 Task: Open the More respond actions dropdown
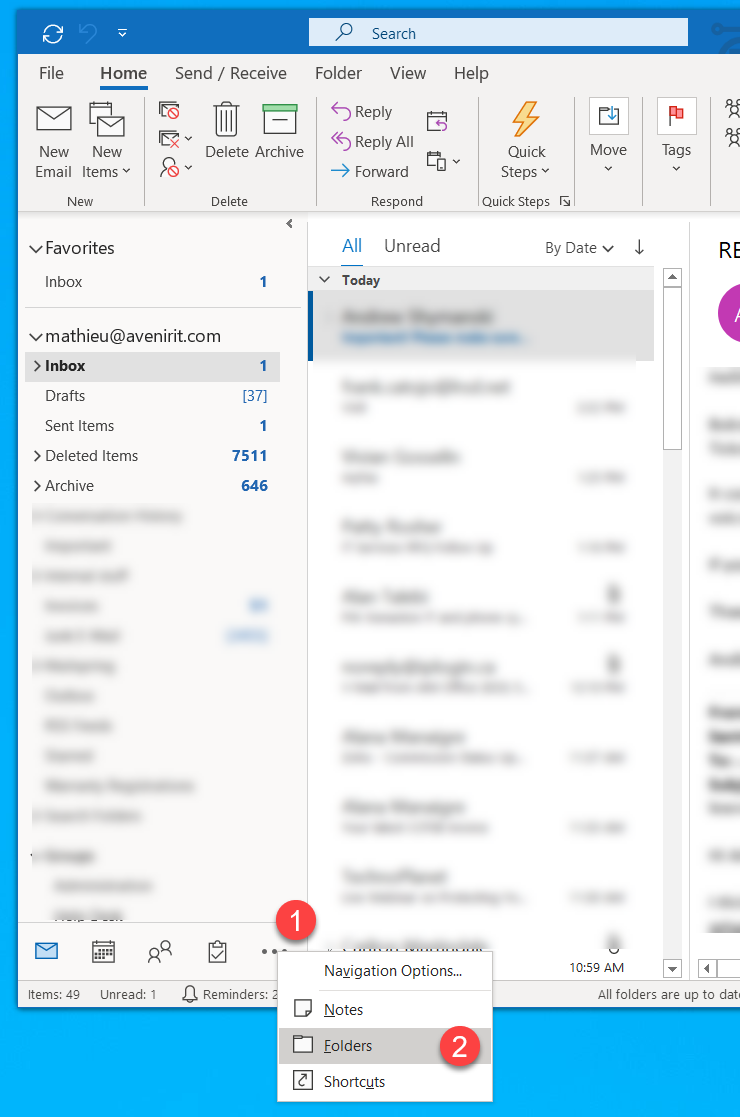tap(443, 162)
